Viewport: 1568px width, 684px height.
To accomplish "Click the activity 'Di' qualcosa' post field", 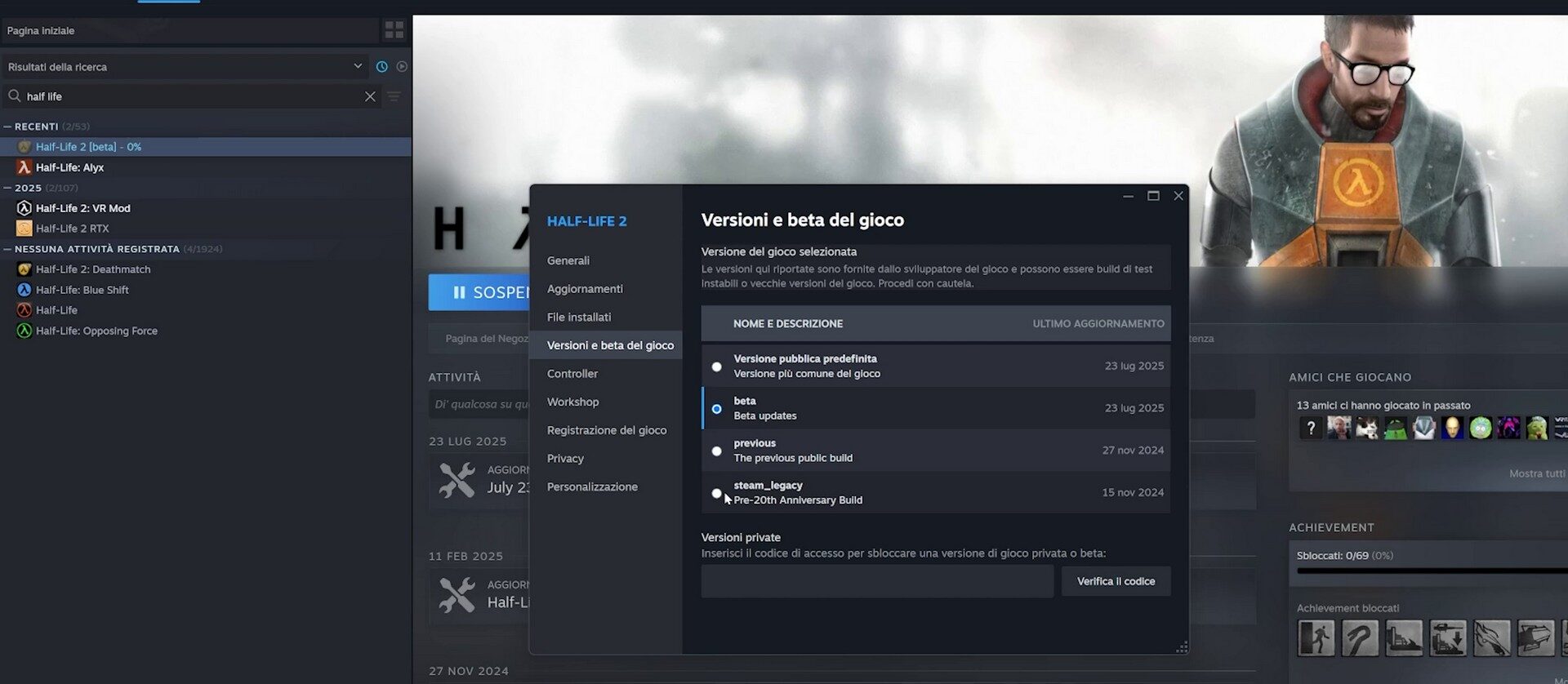I will [x=479, y=404].
